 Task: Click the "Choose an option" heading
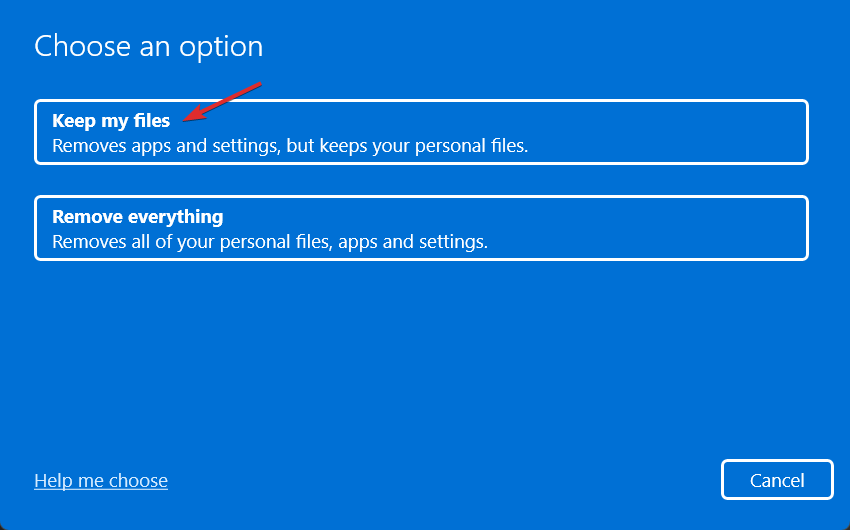[149, 46]
